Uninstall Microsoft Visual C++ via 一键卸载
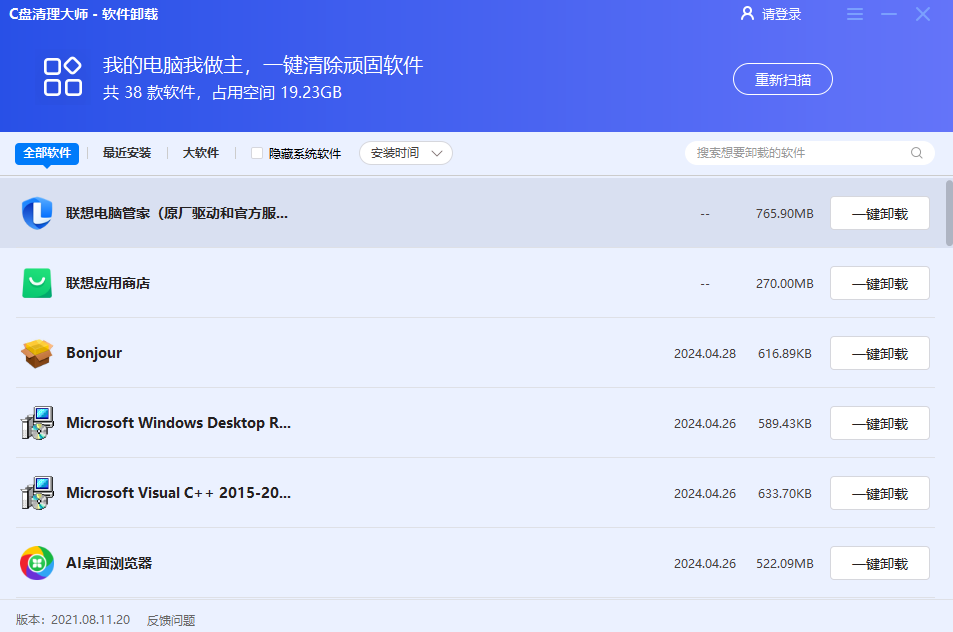The image size is (953, 632). (879, 493)
